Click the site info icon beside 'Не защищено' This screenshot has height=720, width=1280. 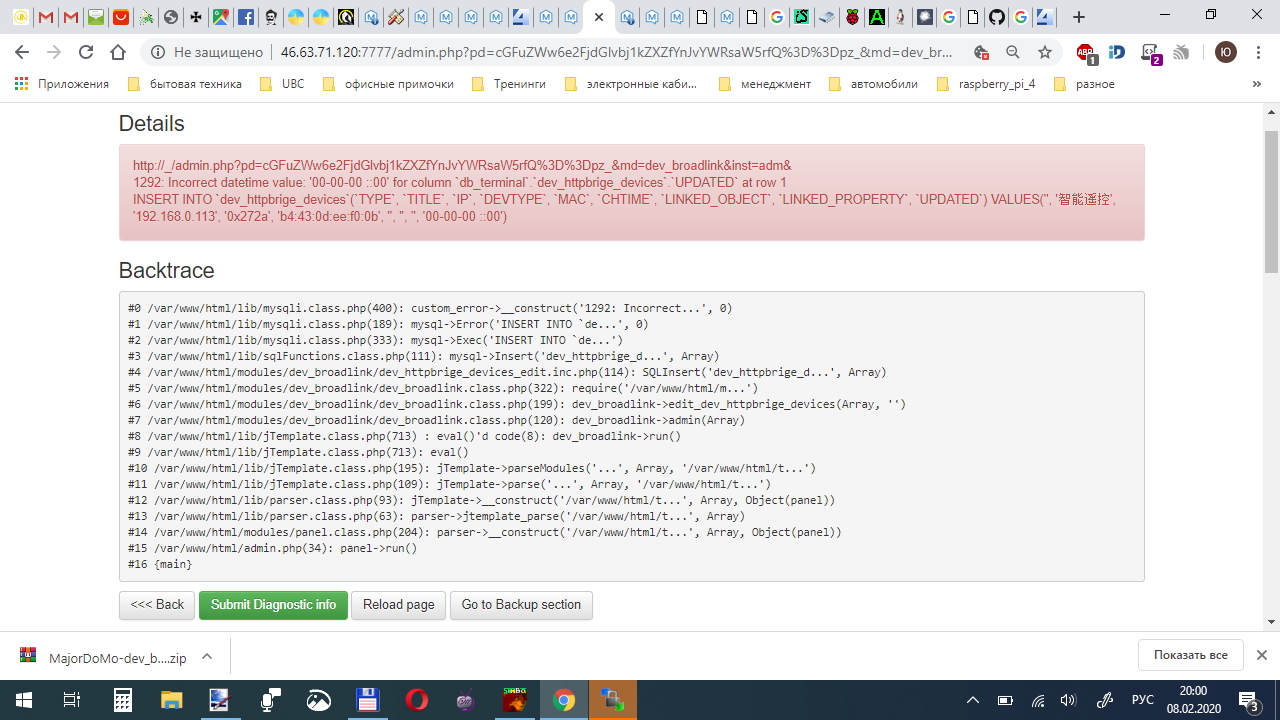pos(157,52)
